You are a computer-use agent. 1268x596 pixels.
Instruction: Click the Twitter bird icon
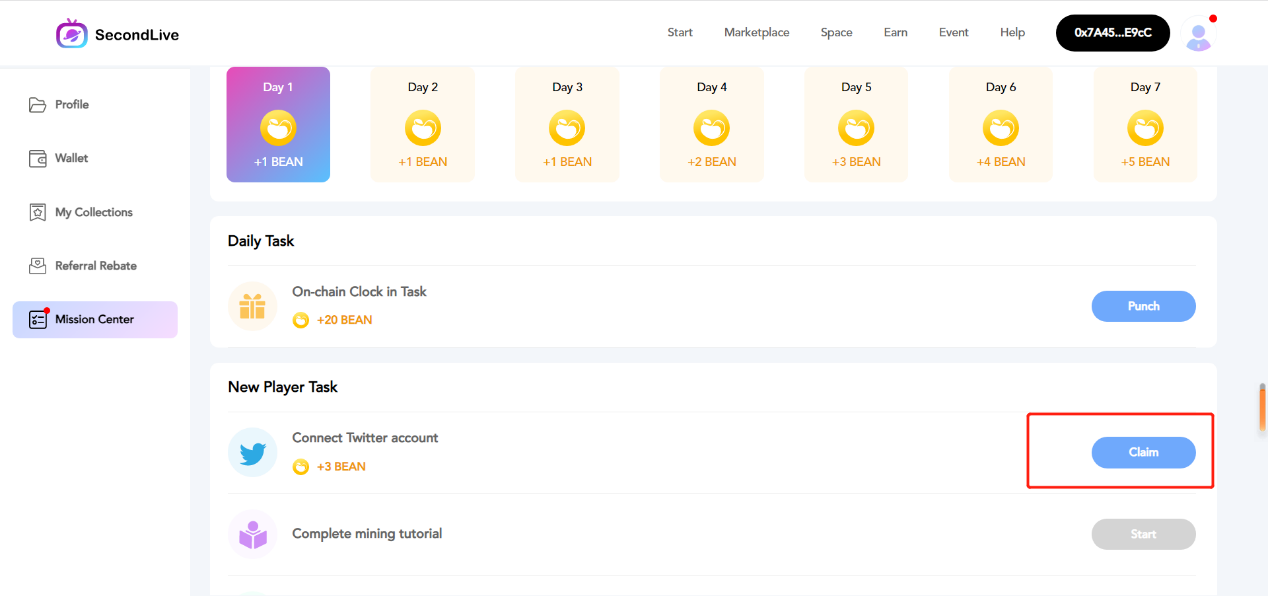pyautogui.click(x=253, y=453)
